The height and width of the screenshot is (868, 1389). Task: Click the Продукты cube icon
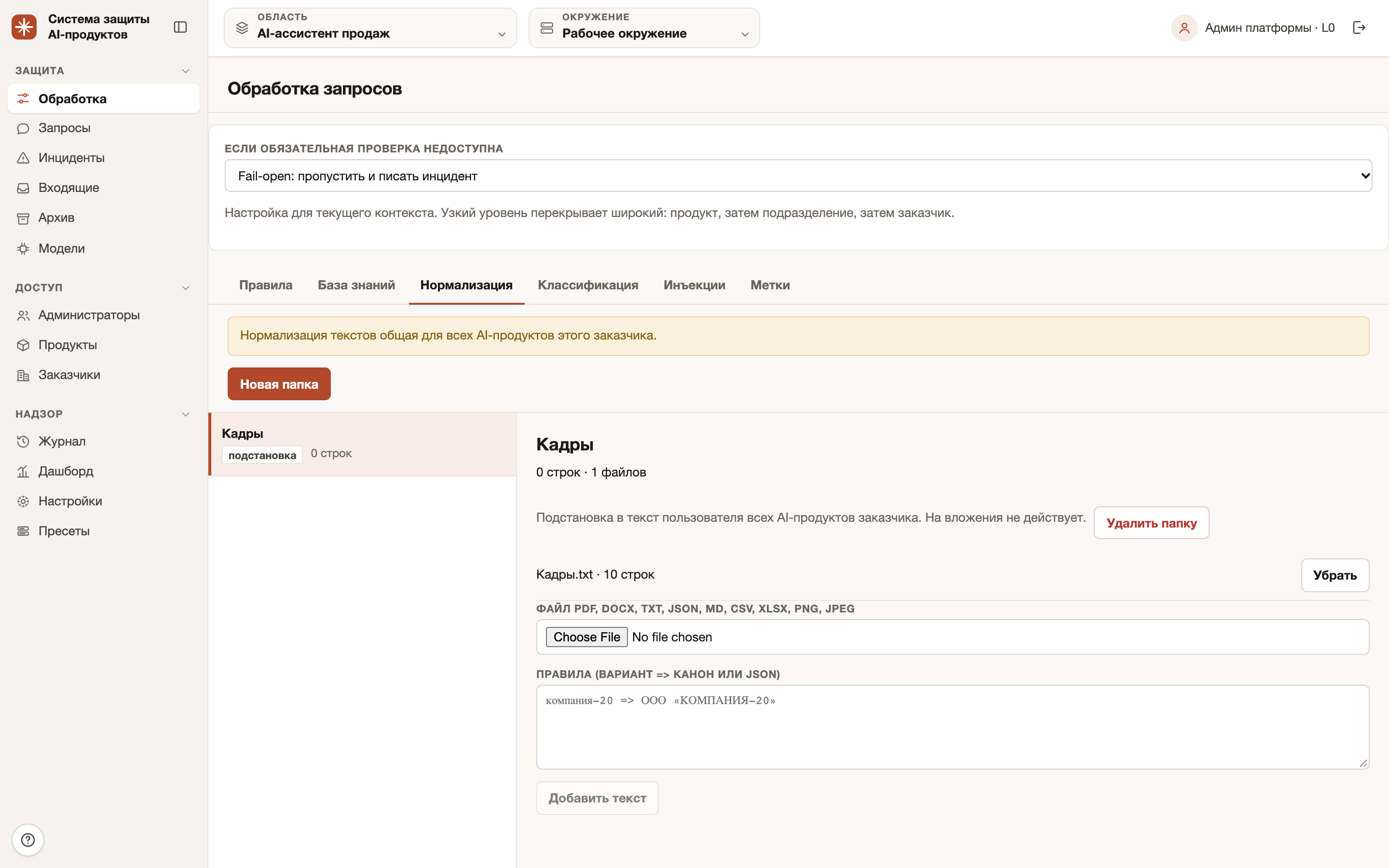(x=23, y=345)
